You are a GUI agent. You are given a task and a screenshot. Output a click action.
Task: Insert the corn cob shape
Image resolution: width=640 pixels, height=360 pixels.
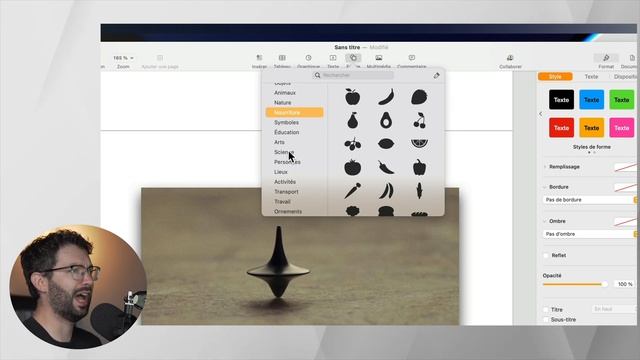(419, 191)
